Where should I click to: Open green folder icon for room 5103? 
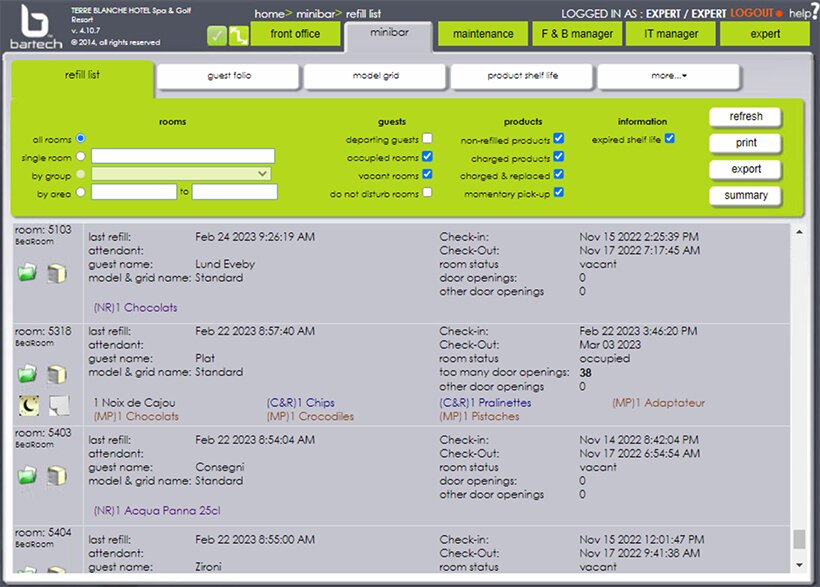[27, 273]
